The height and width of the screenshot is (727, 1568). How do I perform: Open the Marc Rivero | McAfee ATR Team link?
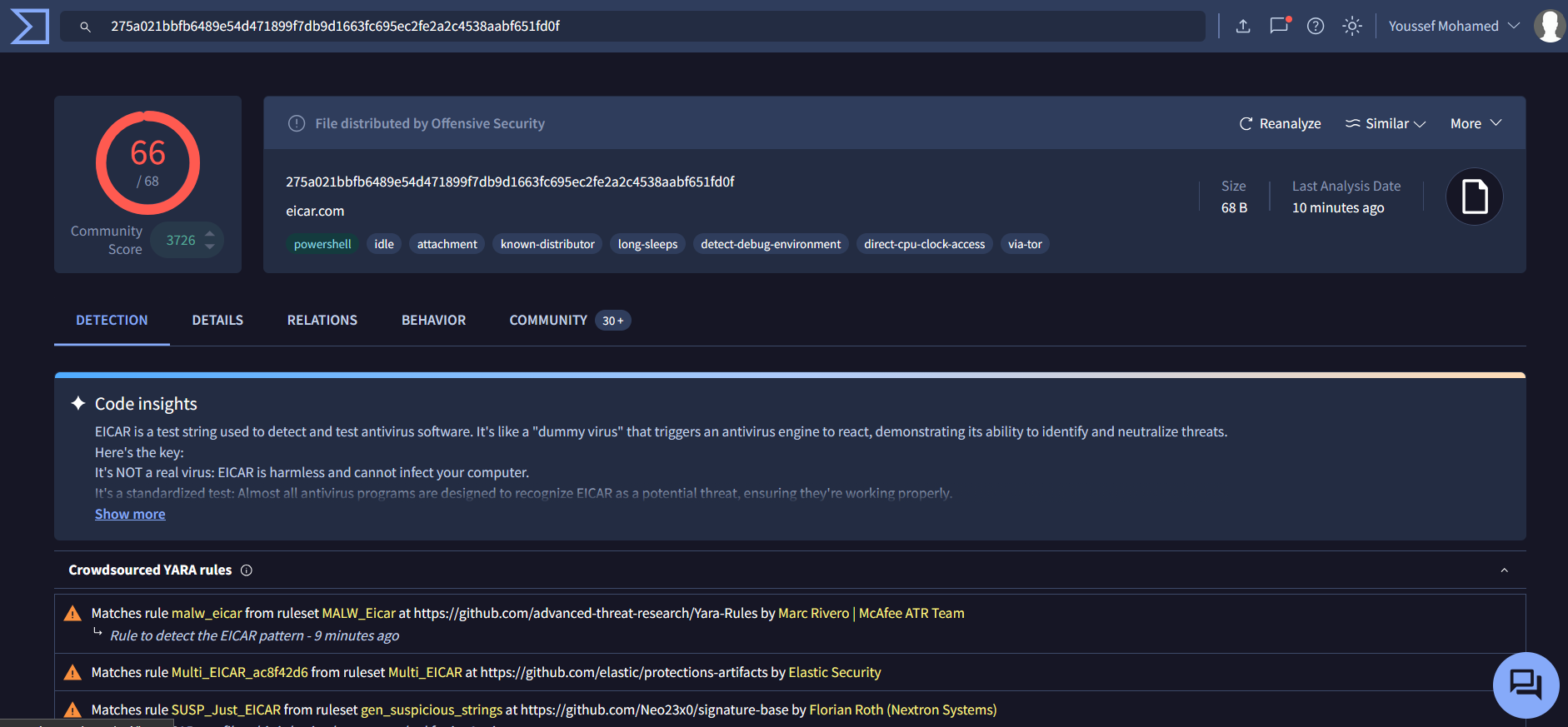871,613
